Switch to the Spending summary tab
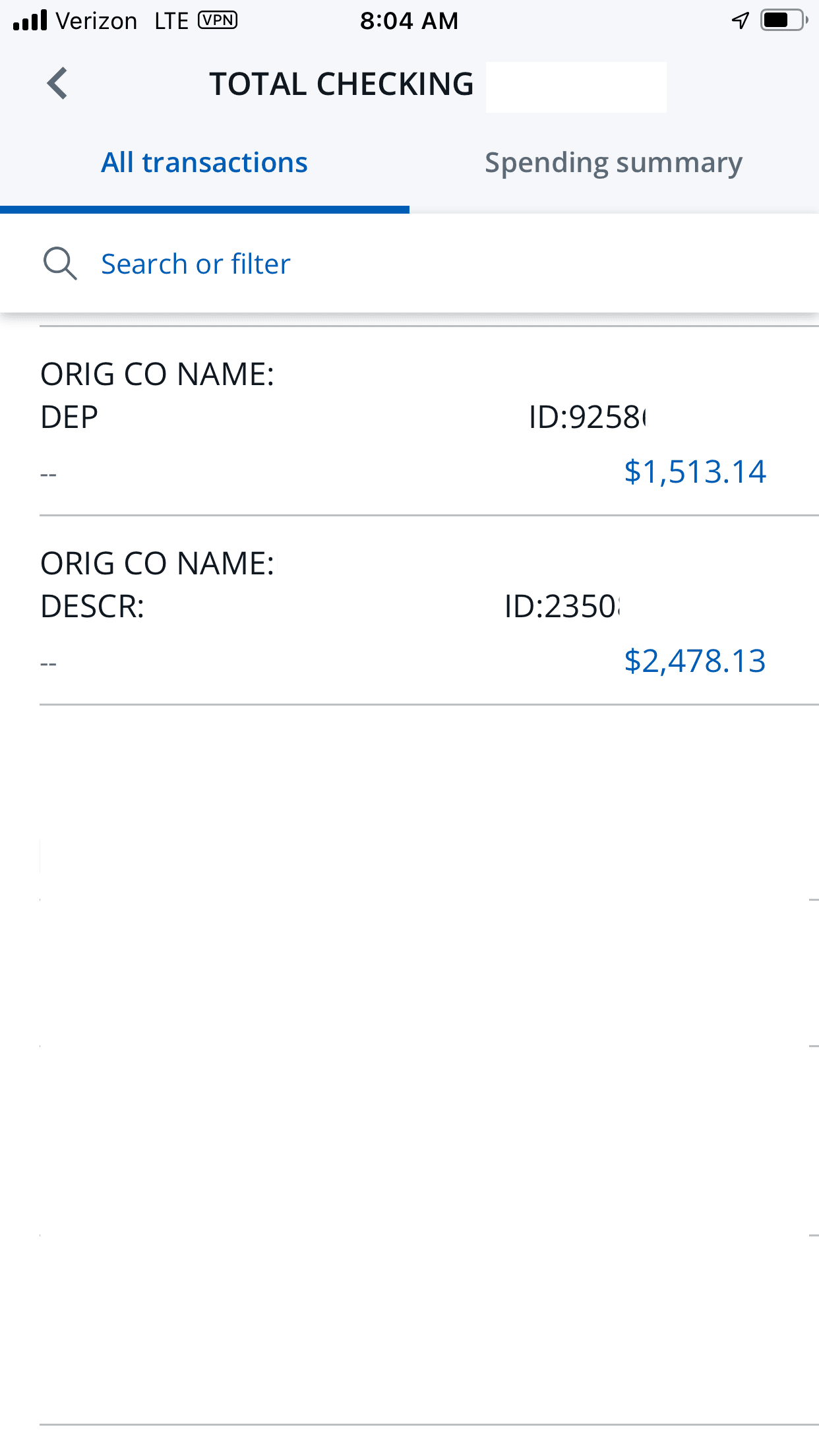The height and width of the screenshot is (1456, 819). tap(613, 163)
